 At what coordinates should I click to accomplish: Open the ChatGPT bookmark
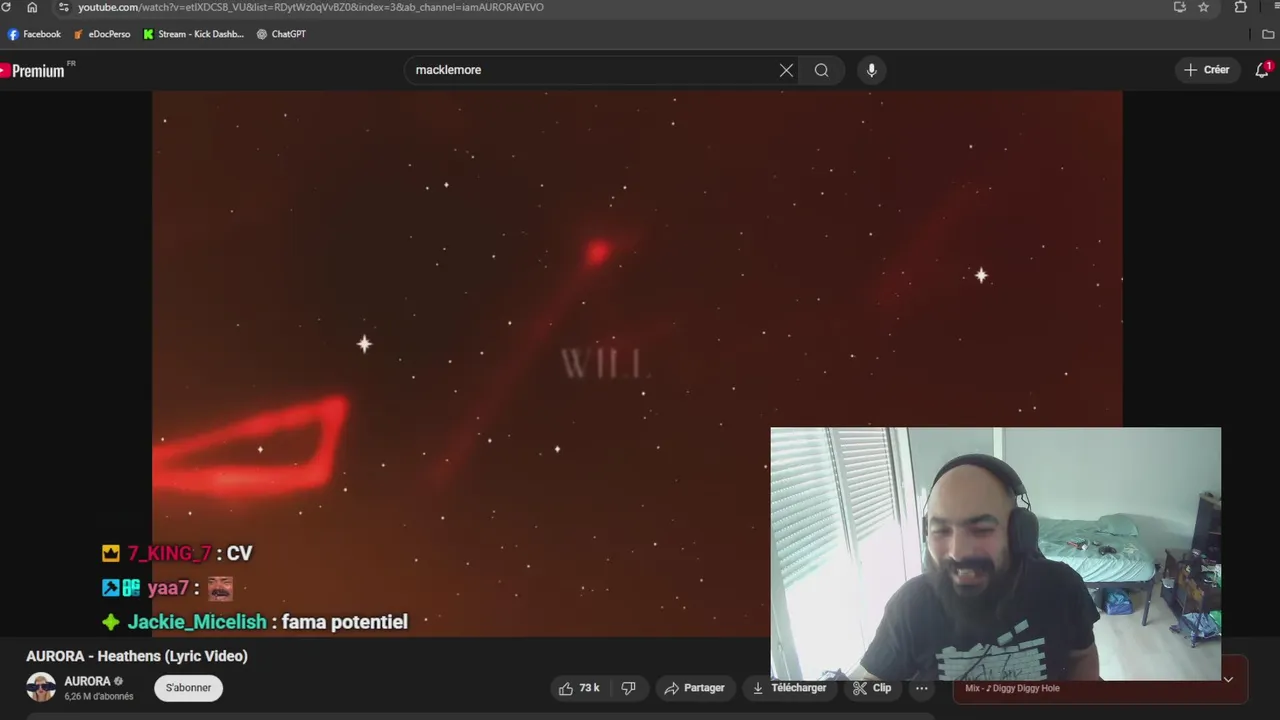point(281,34)
